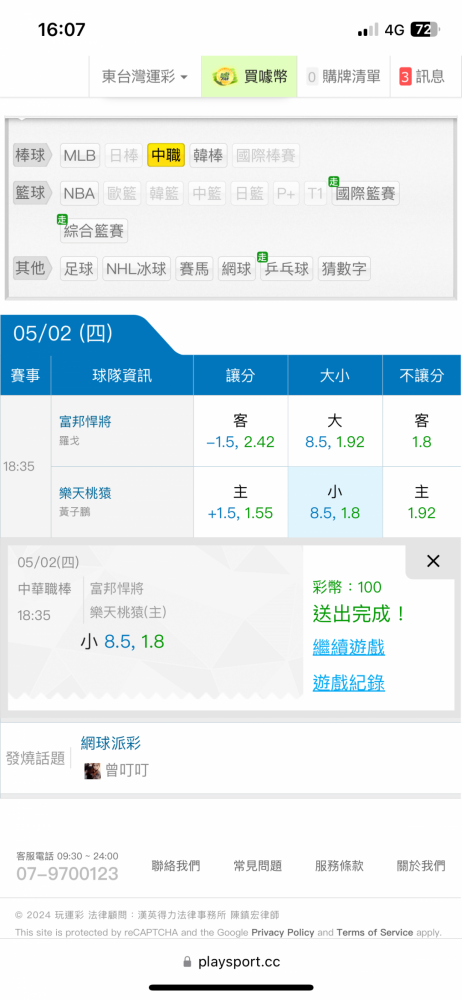Image resolution: width=462 pixels, height=1000 pixels.
Task: Select the 猜數字 category
Action: pos(344,268)
